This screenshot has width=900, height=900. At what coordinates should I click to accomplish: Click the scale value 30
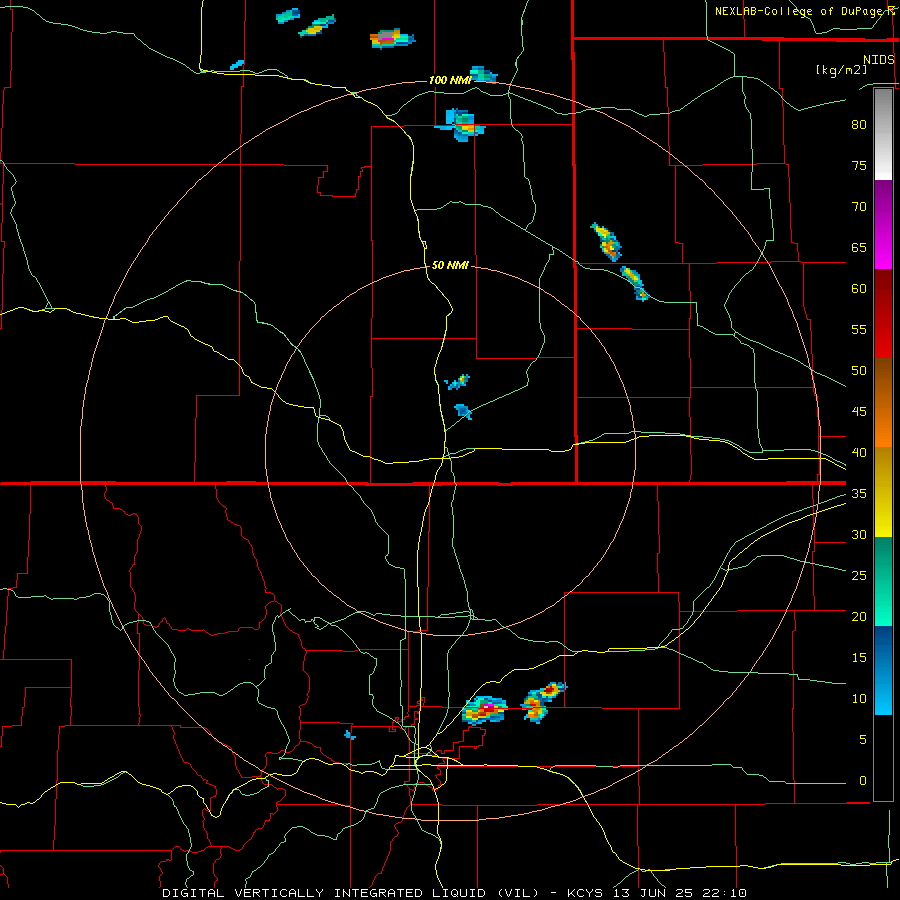859,534
